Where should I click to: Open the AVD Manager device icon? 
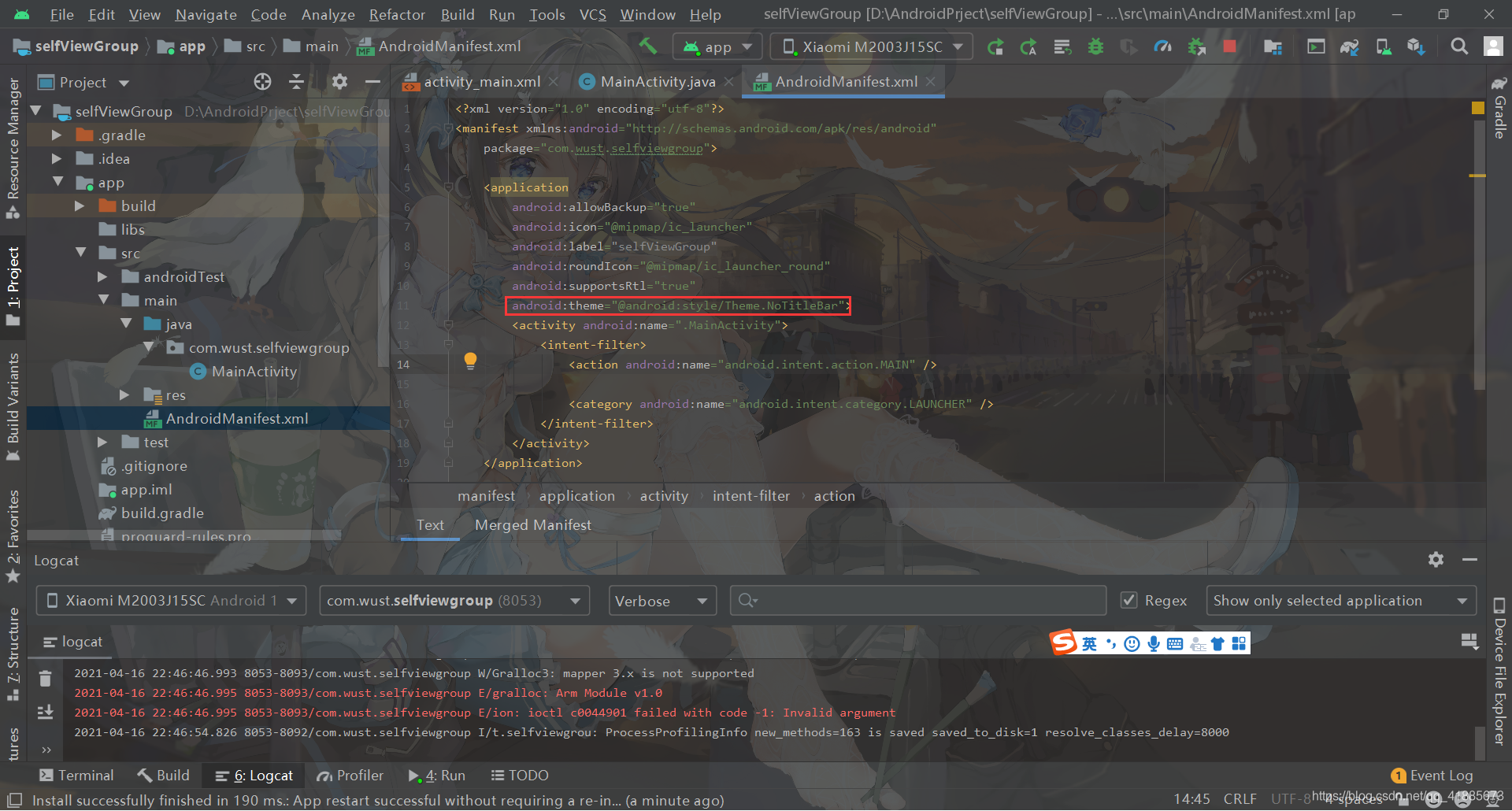[x=1384, y=46]
